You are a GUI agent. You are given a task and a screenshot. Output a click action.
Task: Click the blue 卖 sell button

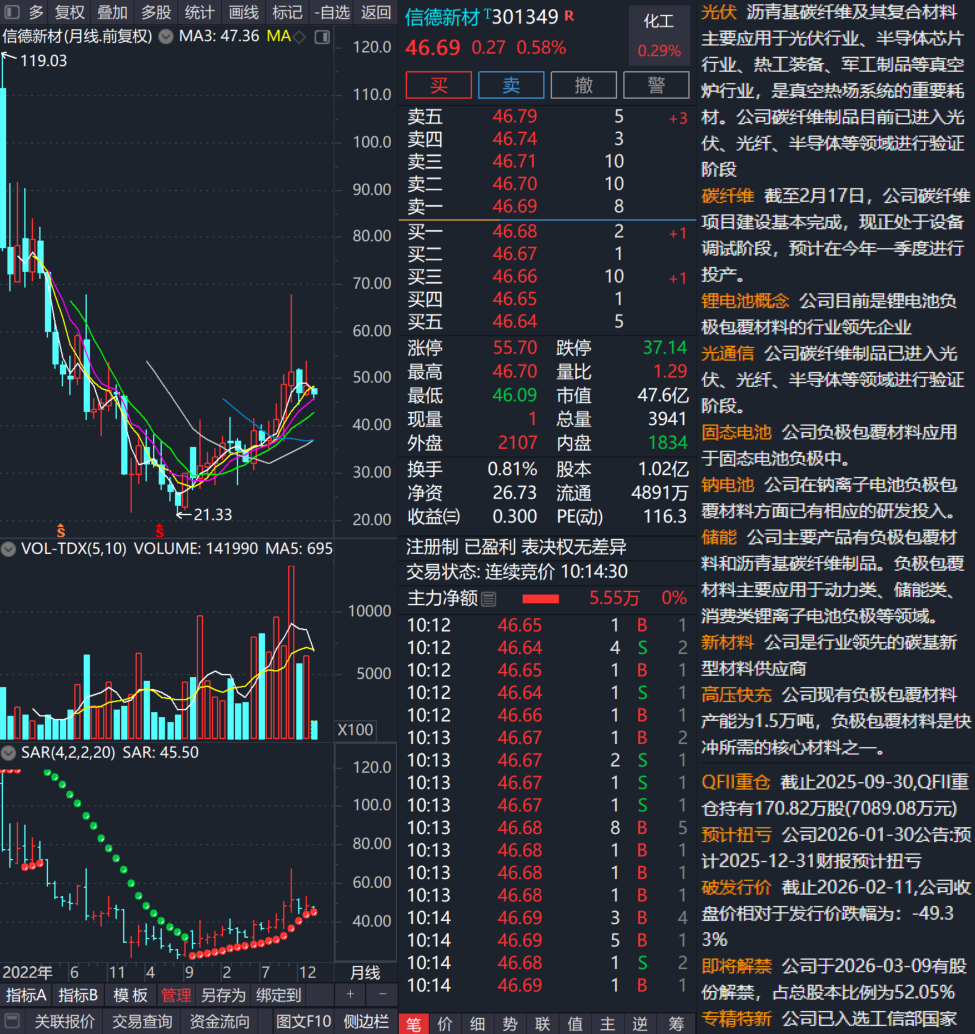(x=511, y=85)
